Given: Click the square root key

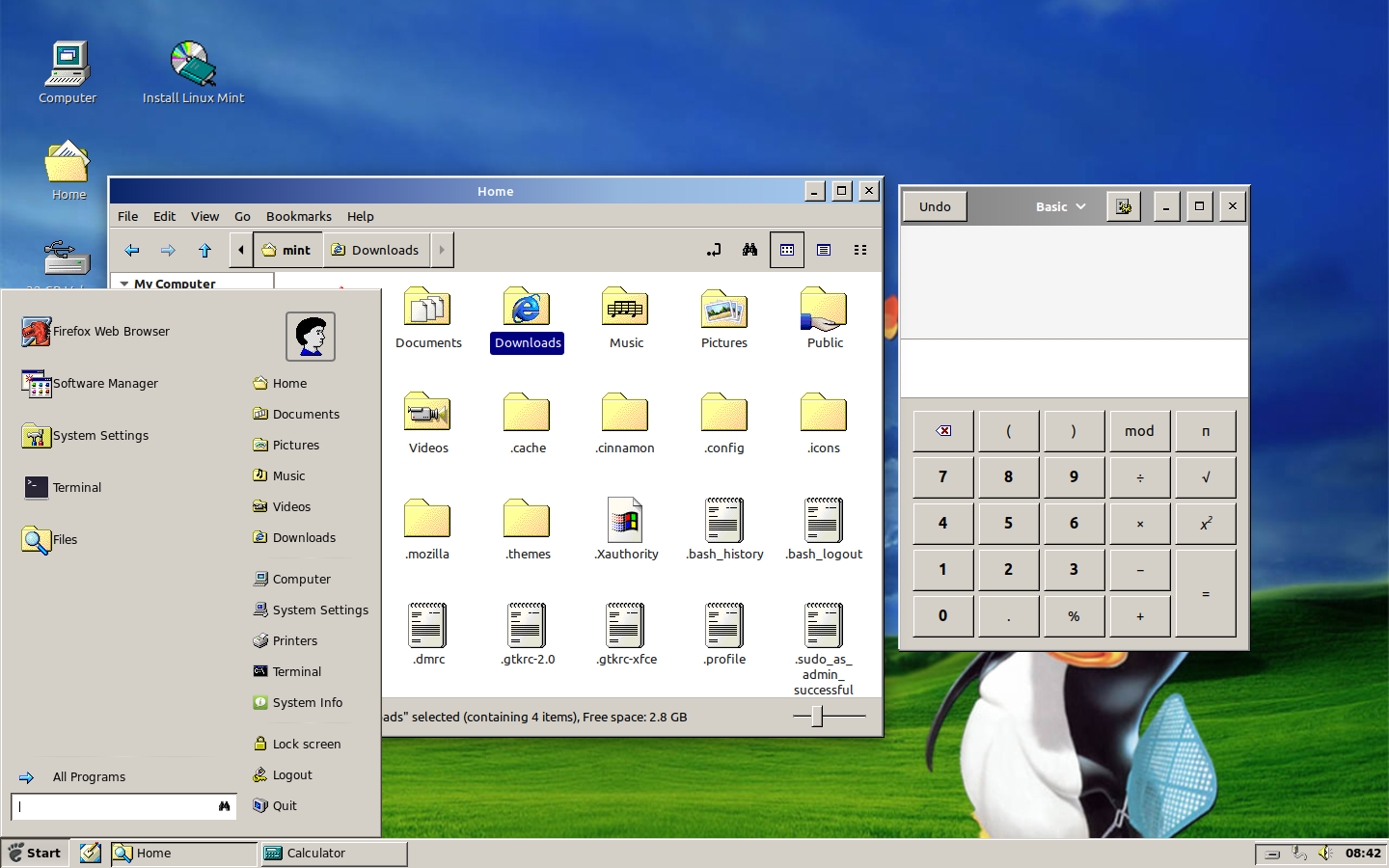Looking at the screenshot, I should (1205, 477).
